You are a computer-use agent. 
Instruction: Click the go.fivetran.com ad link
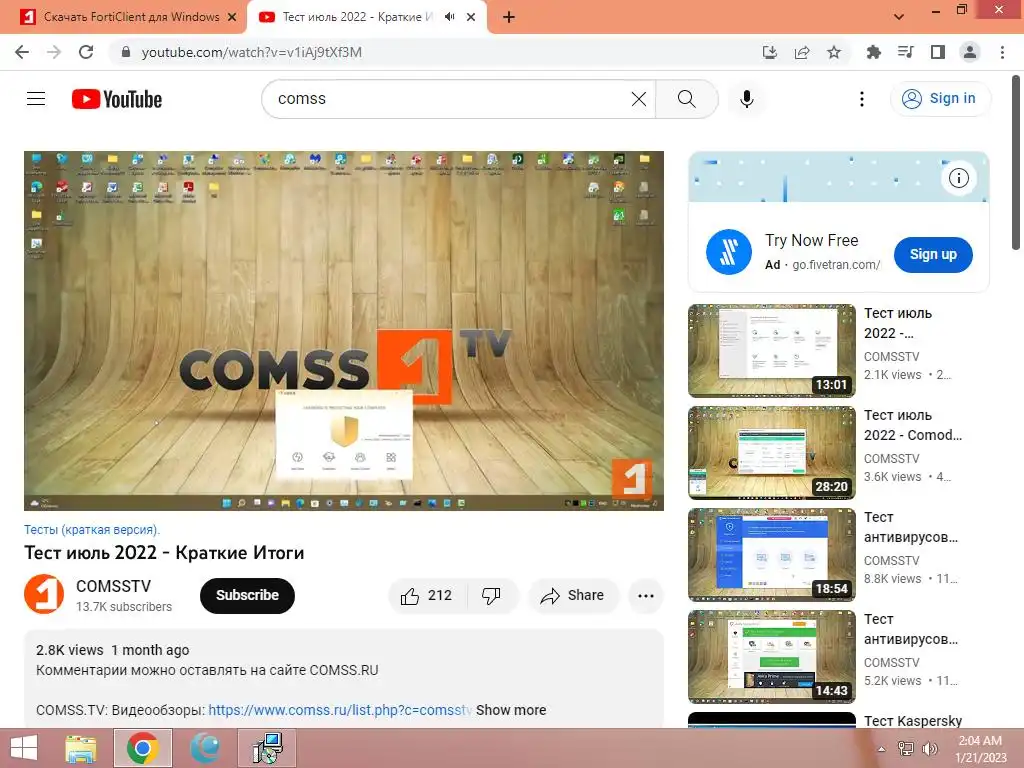(x=836, y=264)
